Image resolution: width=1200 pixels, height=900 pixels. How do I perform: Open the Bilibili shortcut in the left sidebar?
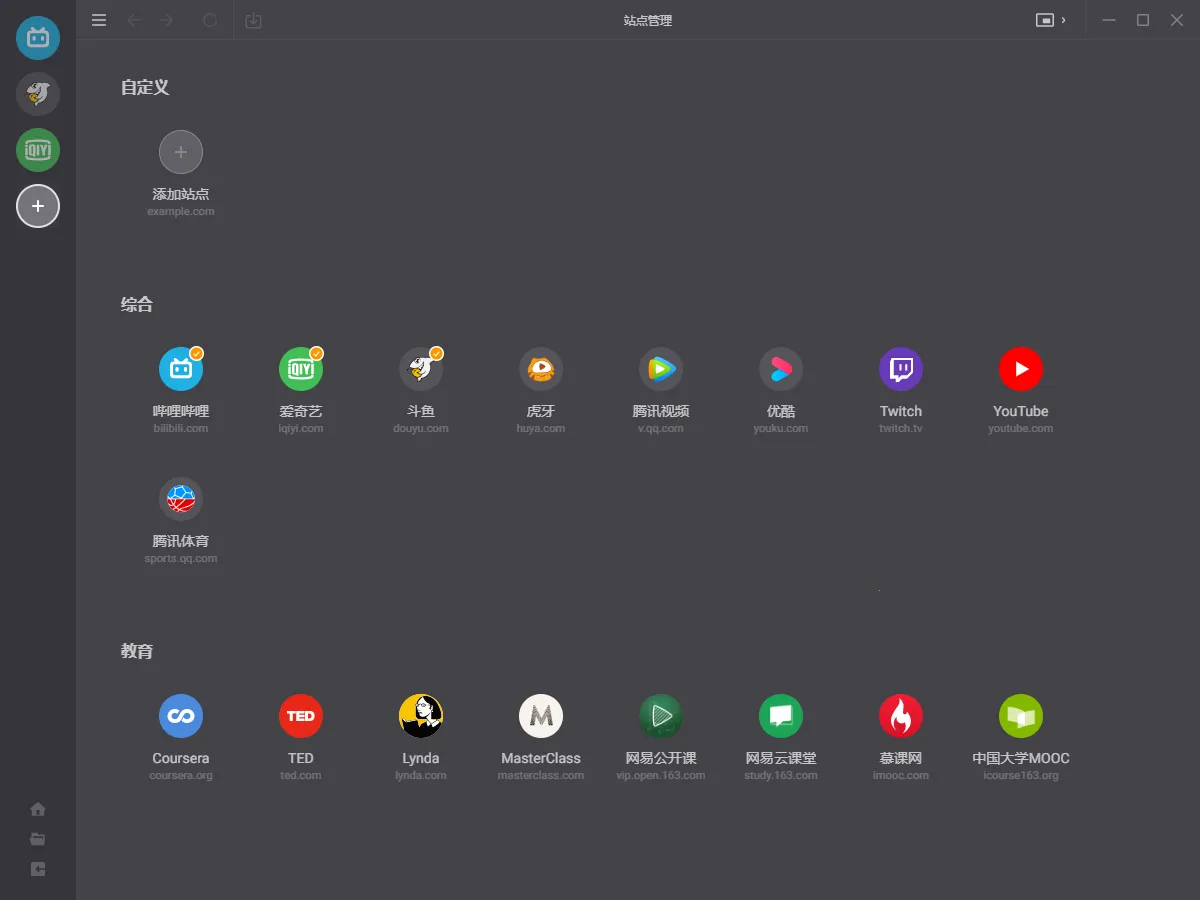point(37,37)
